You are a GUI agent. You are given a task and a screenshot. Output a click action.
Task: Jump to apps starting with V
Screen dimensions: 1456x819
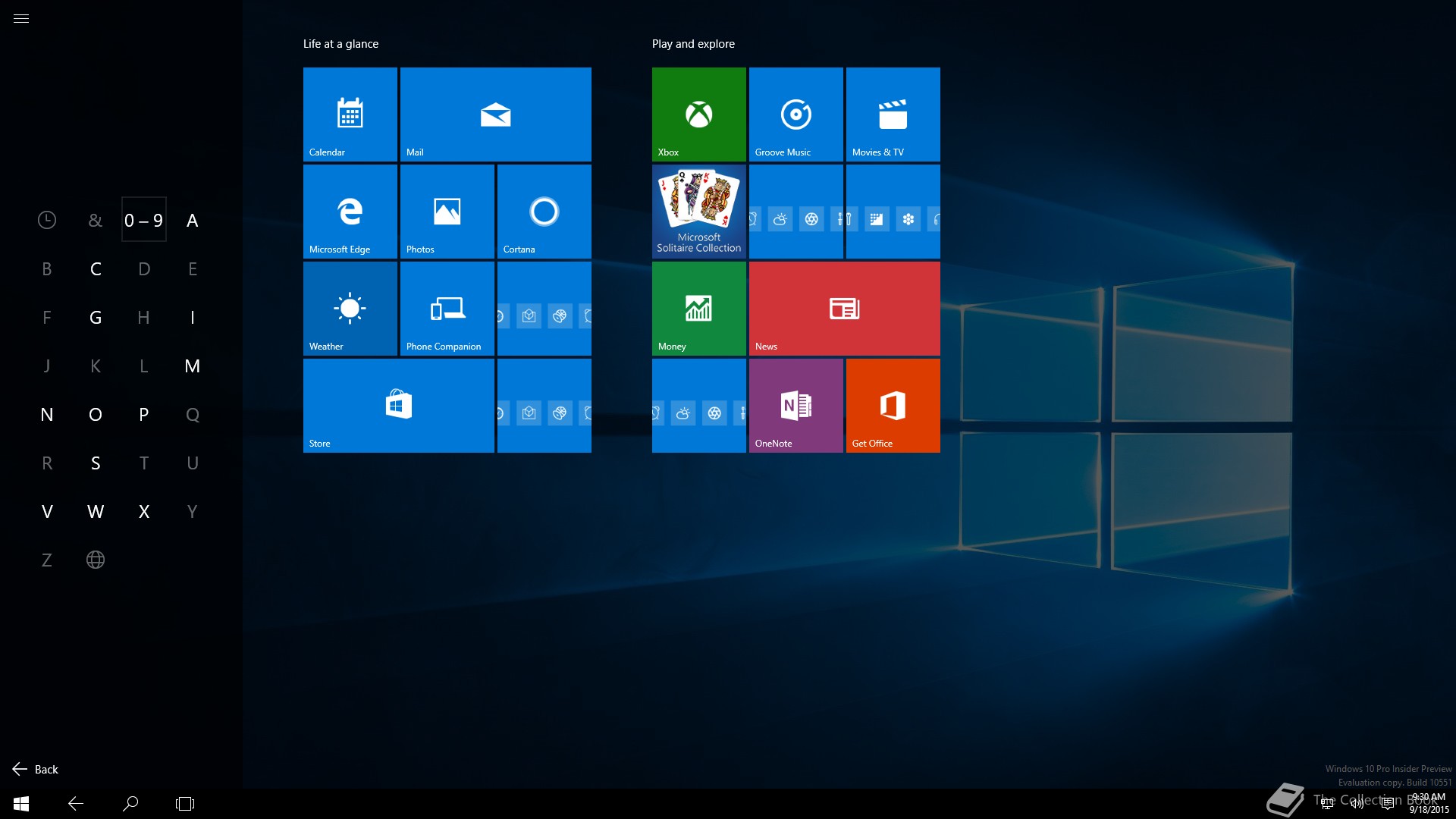click(47, 511)
